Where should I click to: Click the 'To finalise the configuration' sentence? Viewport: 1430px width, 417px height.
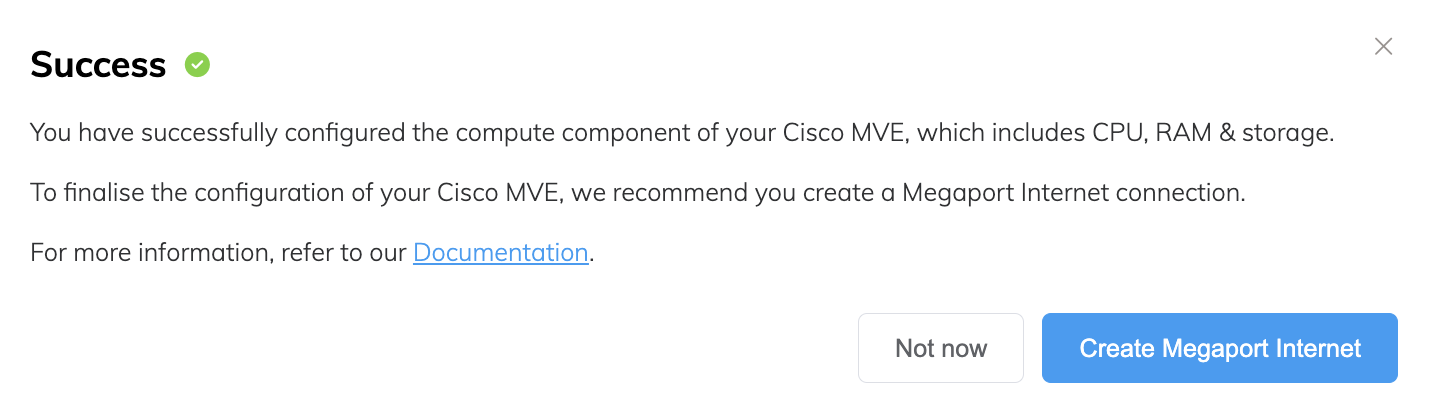pos(638,193)
